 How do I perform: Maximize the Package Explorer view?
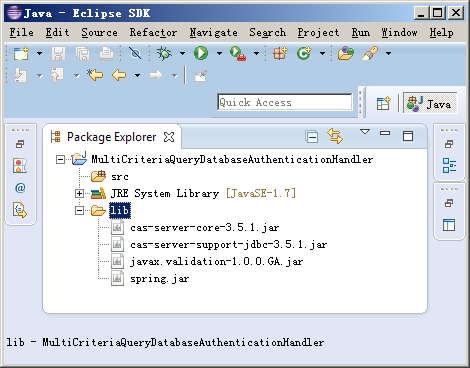click(408, 136)
